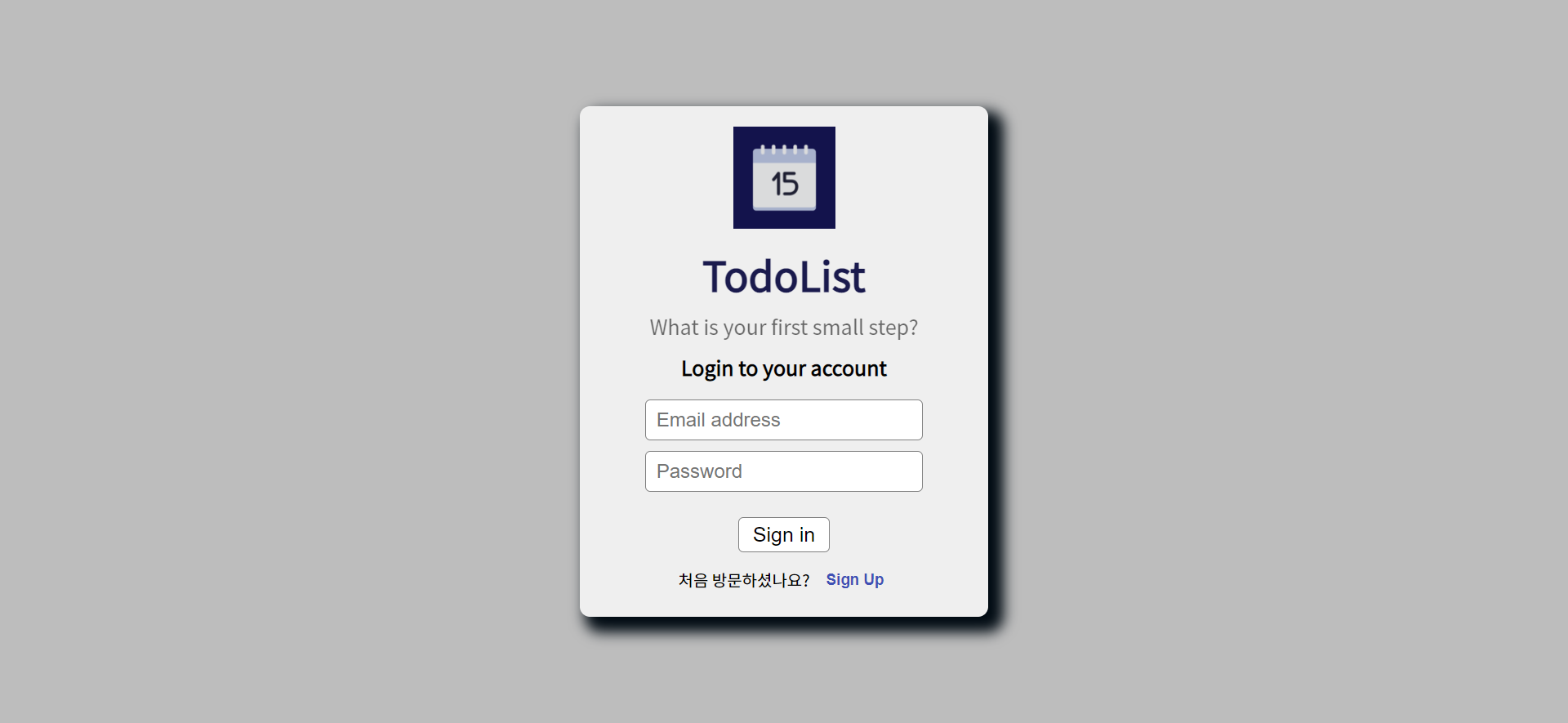1568x723 pixels.
Task: Click the "Login to your account" label
Action: (x=783, y=368)
